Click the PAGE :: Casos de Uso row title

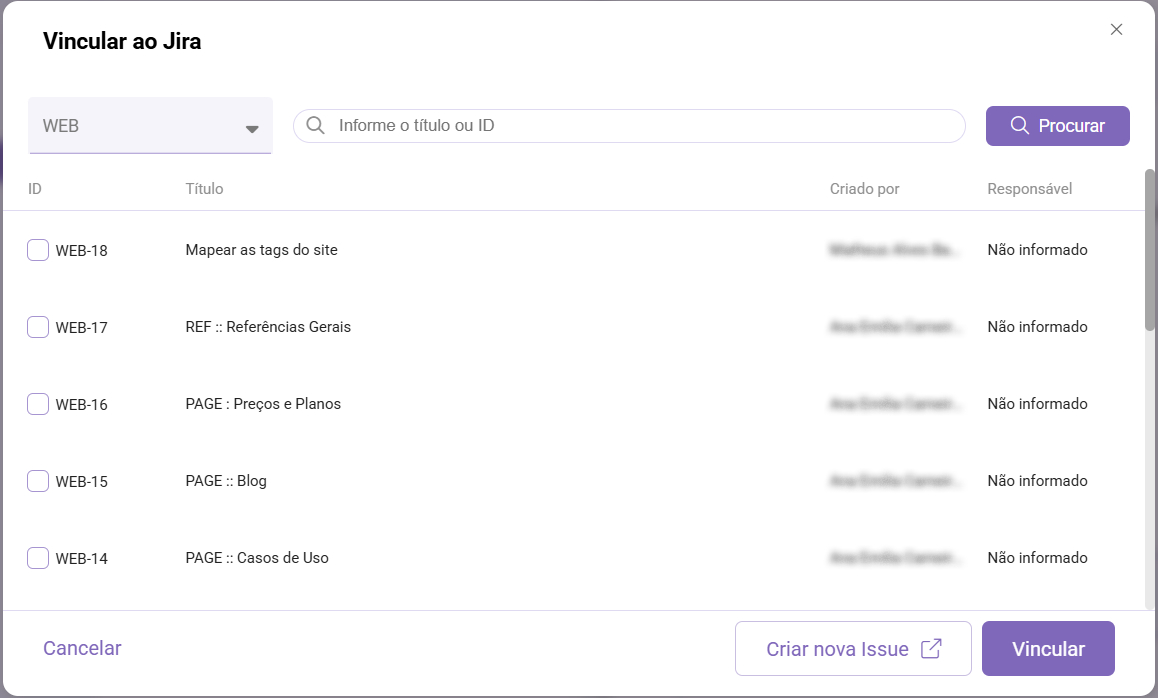(257, 558)
